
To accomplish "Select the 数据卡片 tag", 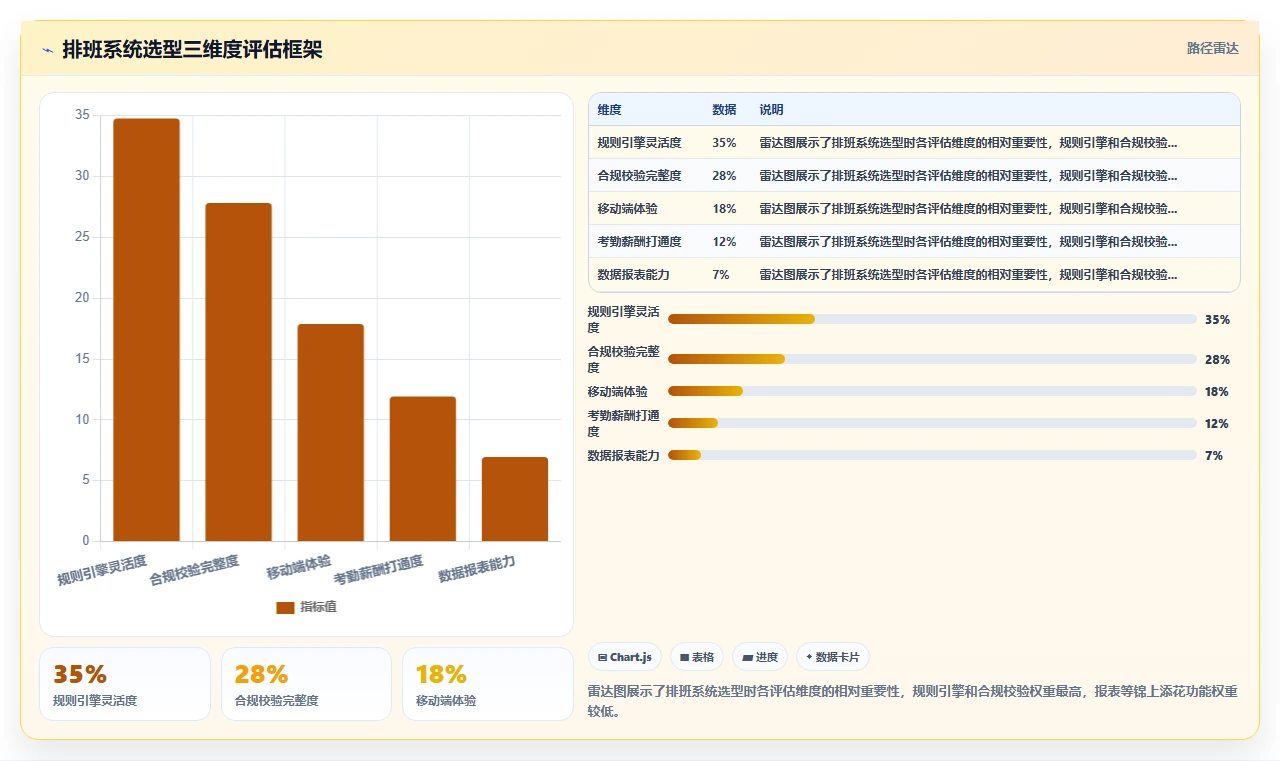I will click(x=833, y=657).
